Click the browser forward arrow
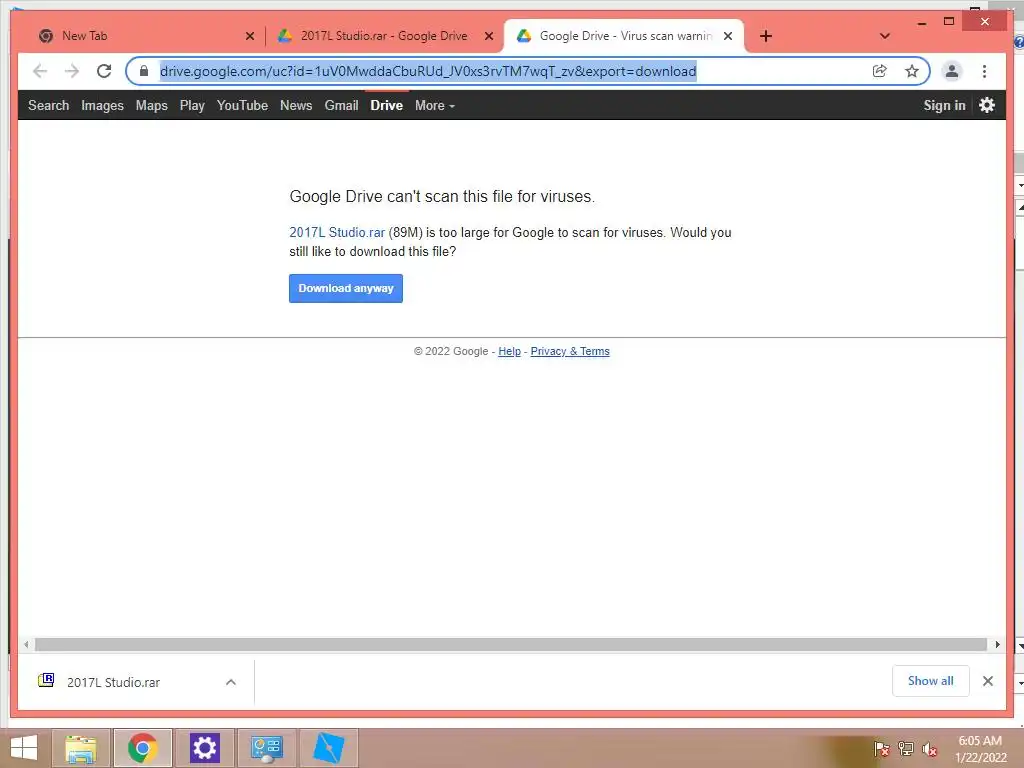The height and width of the screenshot is (768, 1024). point(72,71)
